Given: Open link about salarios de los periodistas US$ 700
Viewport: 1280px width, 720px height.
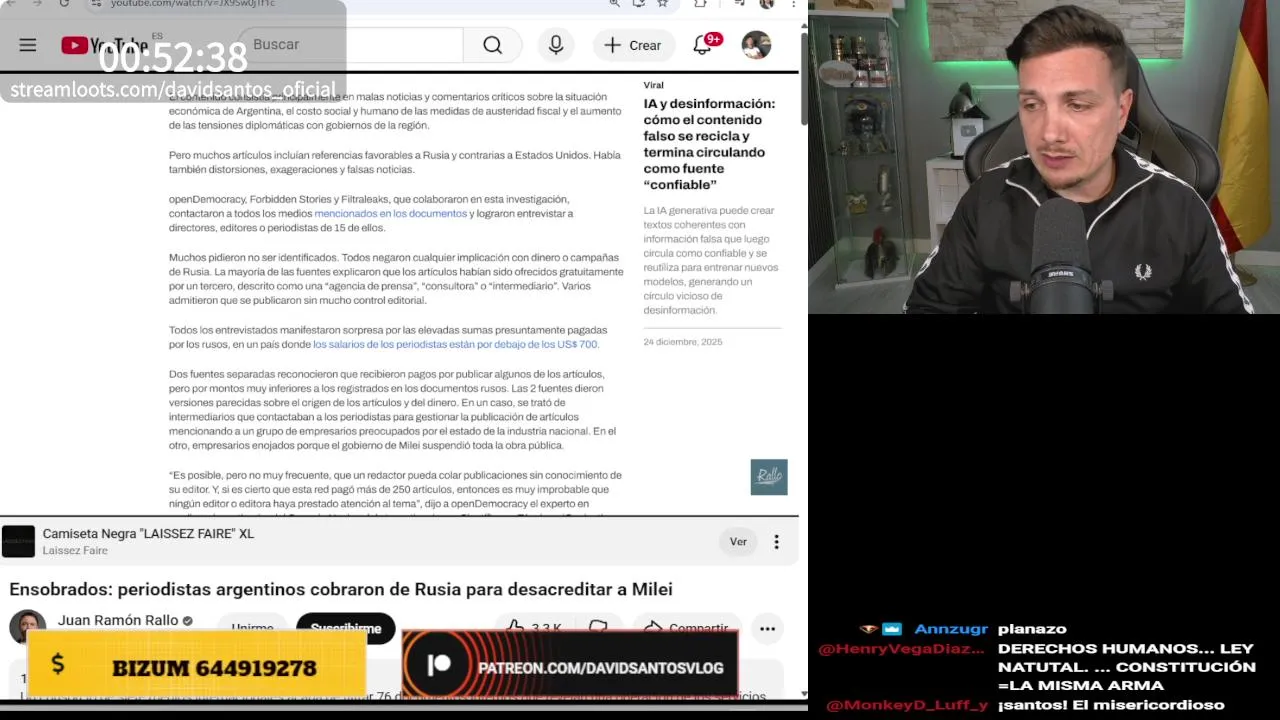Looking at the screenshot, I should [x=455, y=344].
